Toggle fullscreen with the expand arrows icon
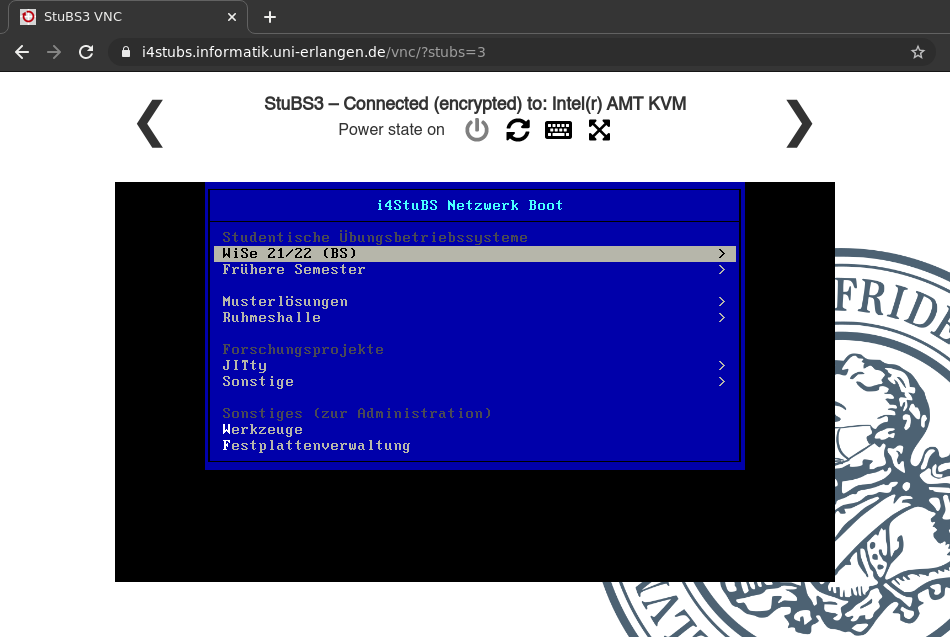This screenshot has height=637, width=950. click(x=599, y=130)
